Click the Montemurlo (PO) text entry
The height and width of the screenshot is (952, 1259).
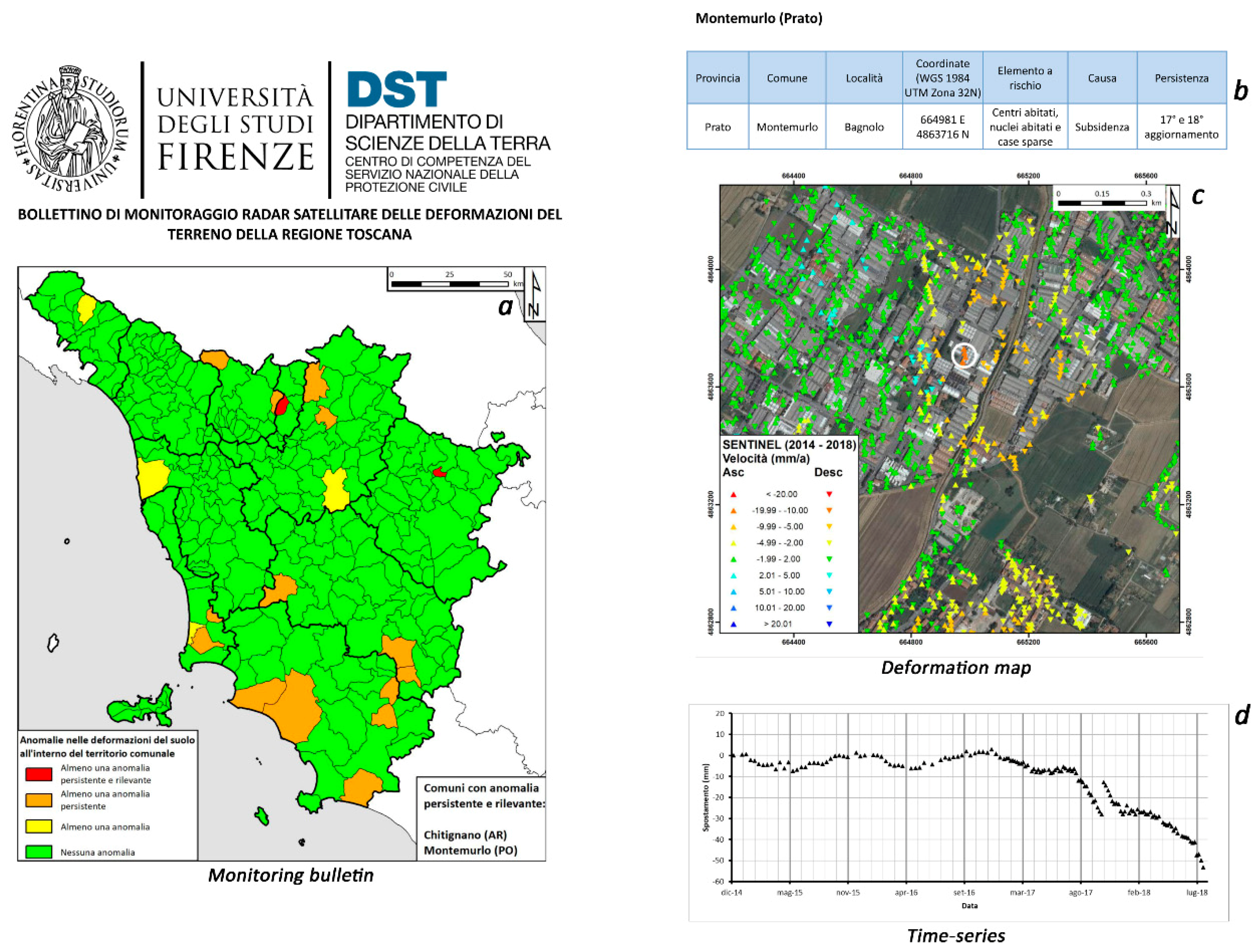tap(470, 850)
